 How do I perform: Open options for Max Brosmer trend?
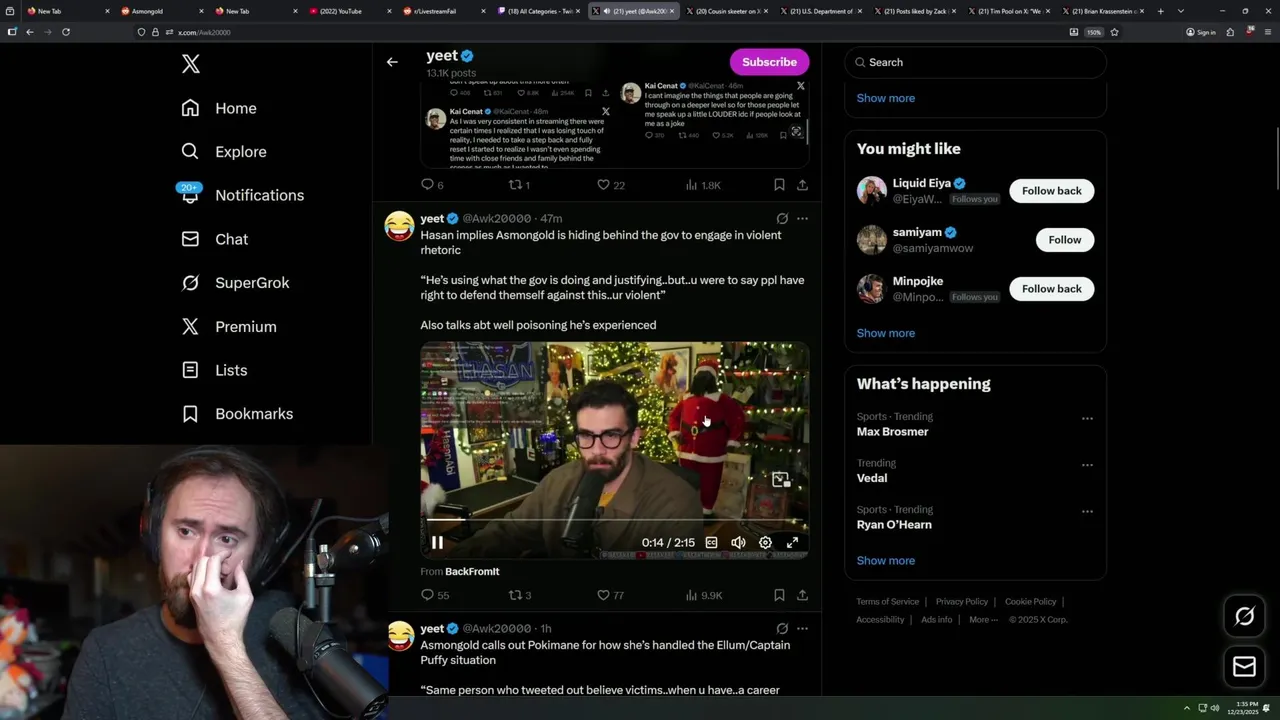tap(1087, 419)
